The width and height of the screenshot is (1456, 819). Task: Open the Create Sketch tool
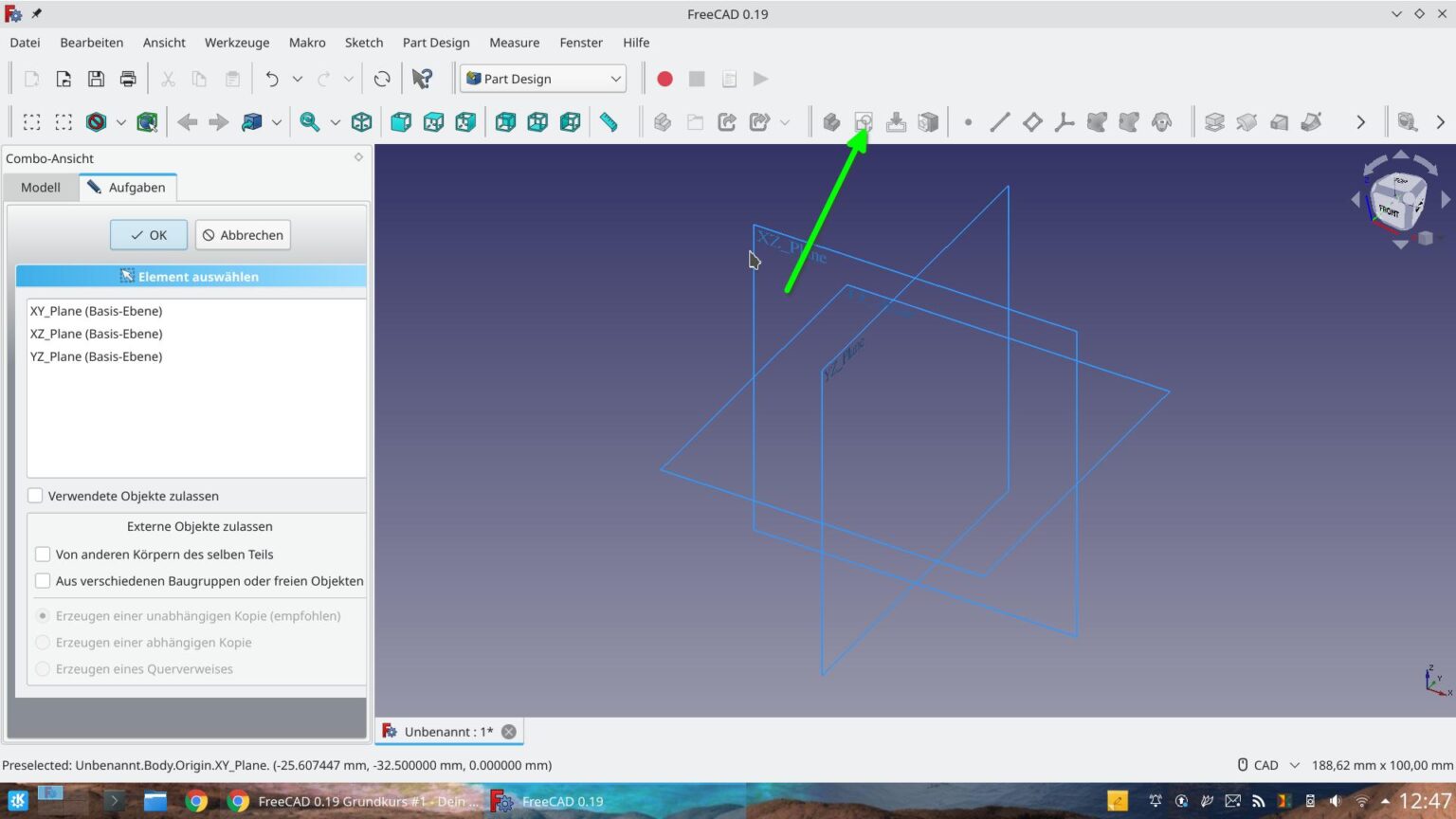pos(864,121)
